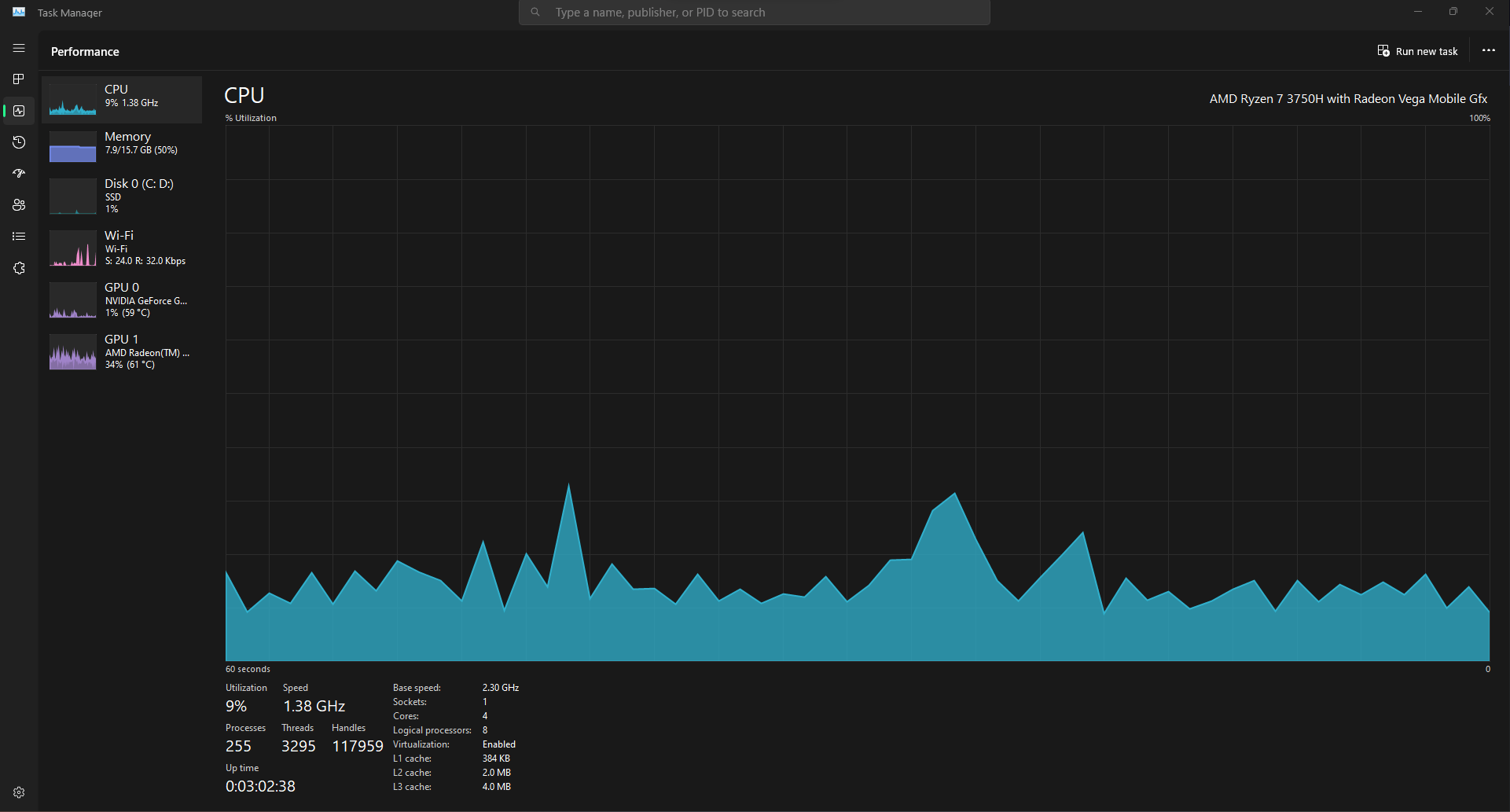Select the CPU resource in the performance list

[122, 100]
